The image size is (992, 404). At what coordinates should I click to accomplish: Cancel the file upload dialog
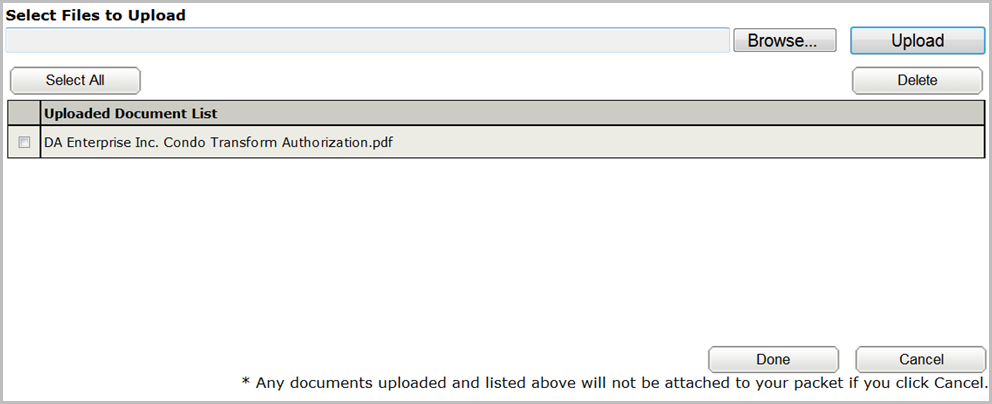tap(921, 359)
